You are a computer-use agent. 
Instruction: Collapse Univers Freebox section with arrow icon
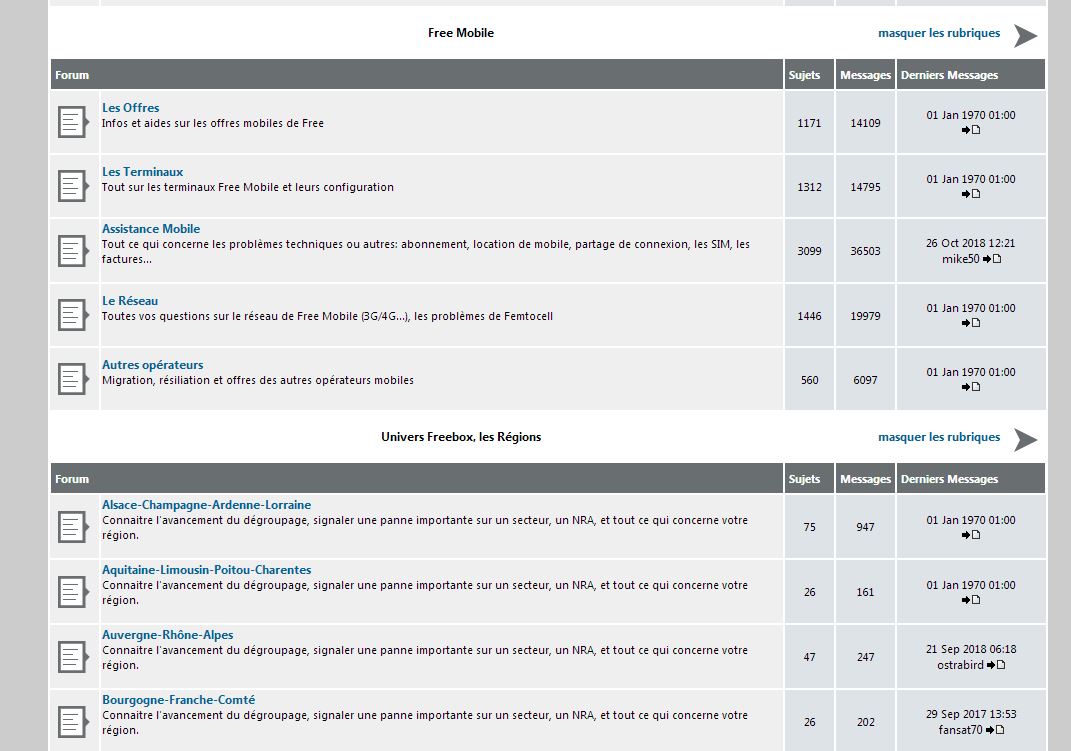pyautogui.click(x=1025, y=440)
